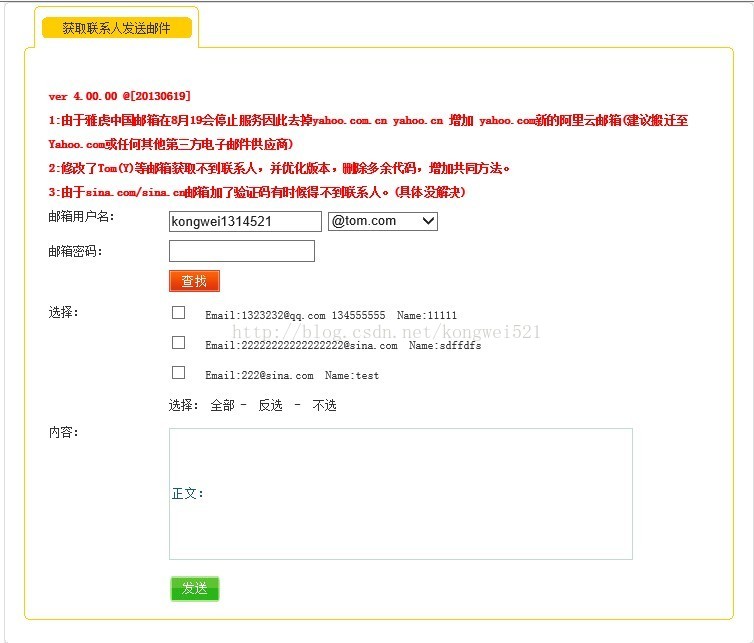Click the text Name:test
Viewport: 754px width, 643px height.
[352, 376]
